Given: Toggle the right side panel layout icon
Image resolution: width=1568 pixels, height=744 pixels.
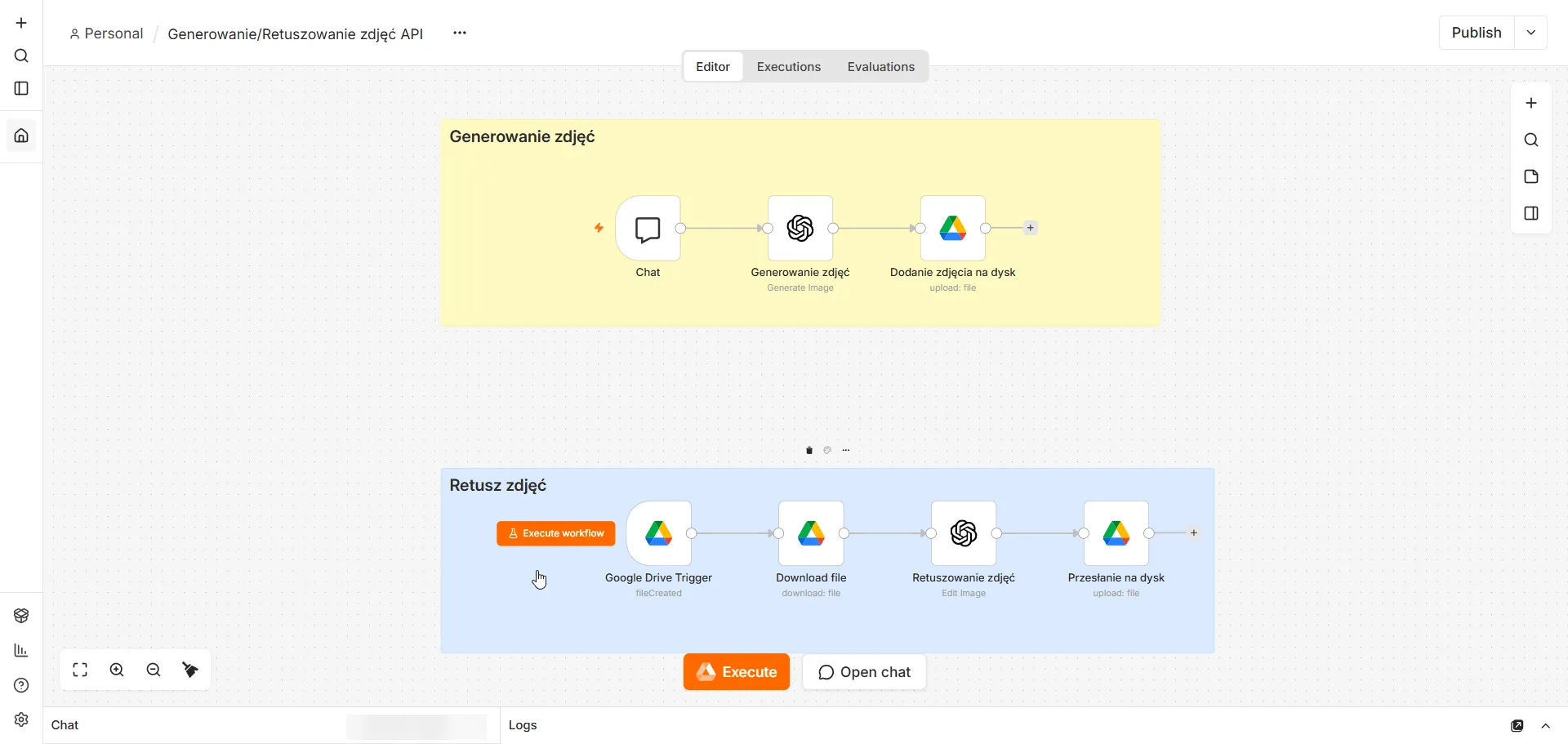Looking at the screenshot, I should 1531,213.
